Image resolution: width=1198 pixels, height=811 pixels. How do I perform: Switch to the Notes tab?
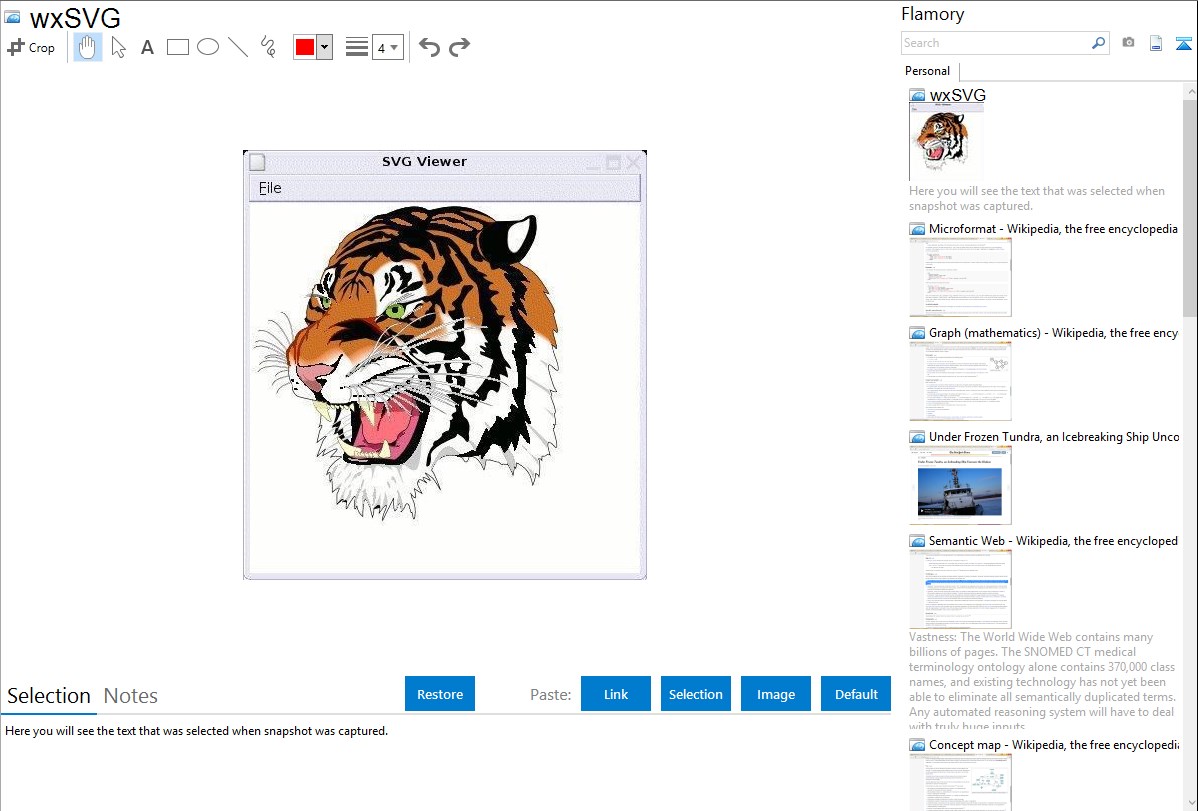(x=131, y=696)
